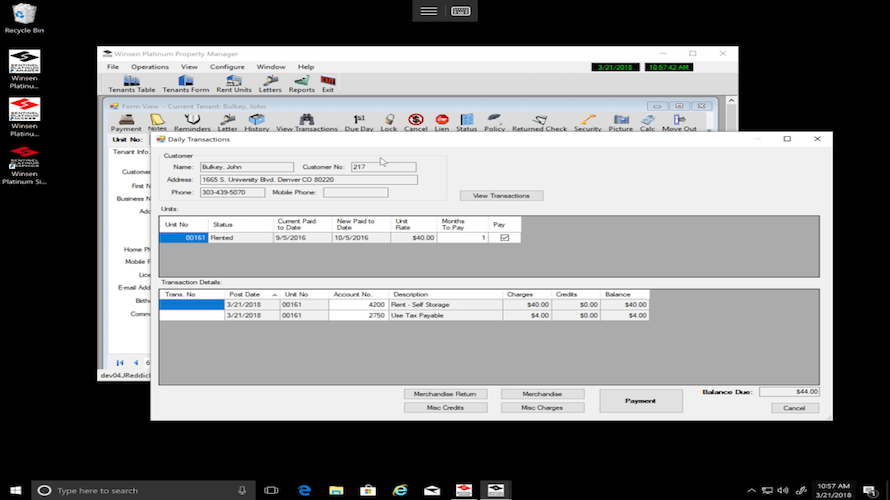Click the empty Mobile Phone field

pos(356,192)
